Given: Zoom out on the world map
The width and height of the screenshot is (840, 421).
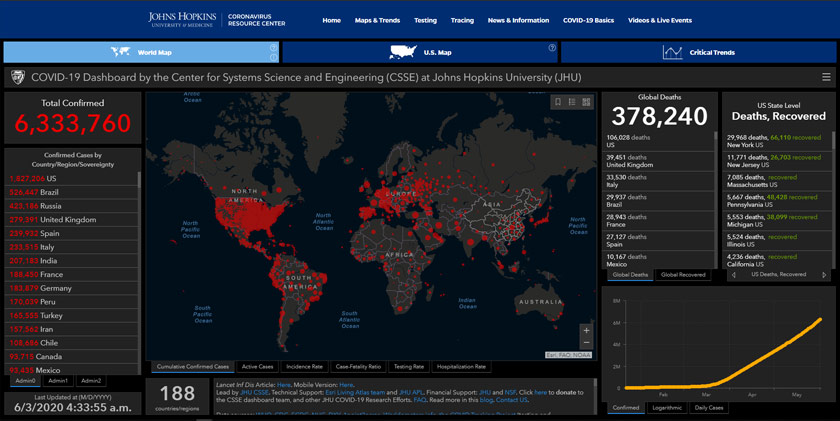Looking at the screenshot, I should (586, 343).
